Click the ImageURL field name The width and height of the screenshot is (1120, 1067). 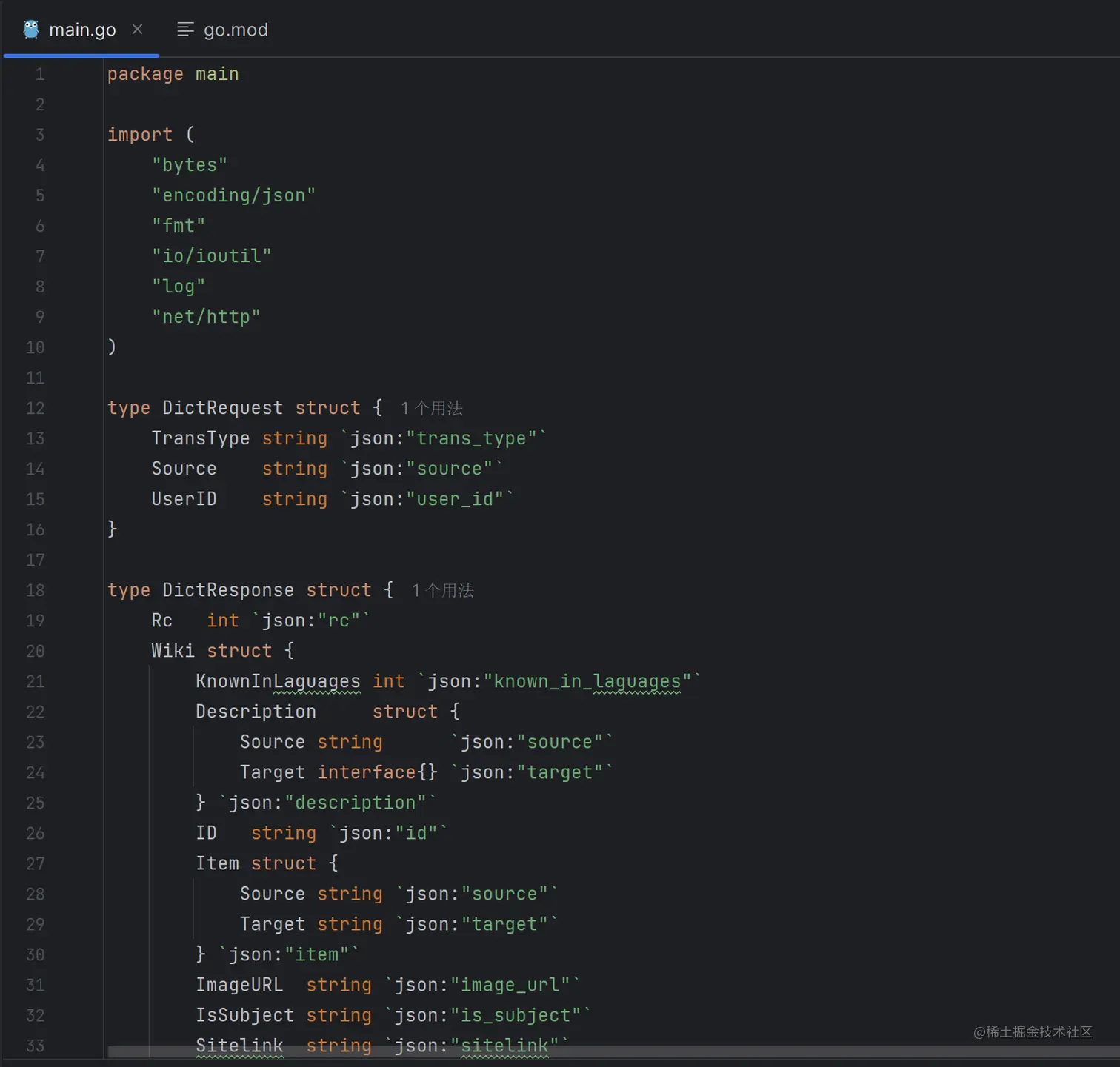[239, 985]
